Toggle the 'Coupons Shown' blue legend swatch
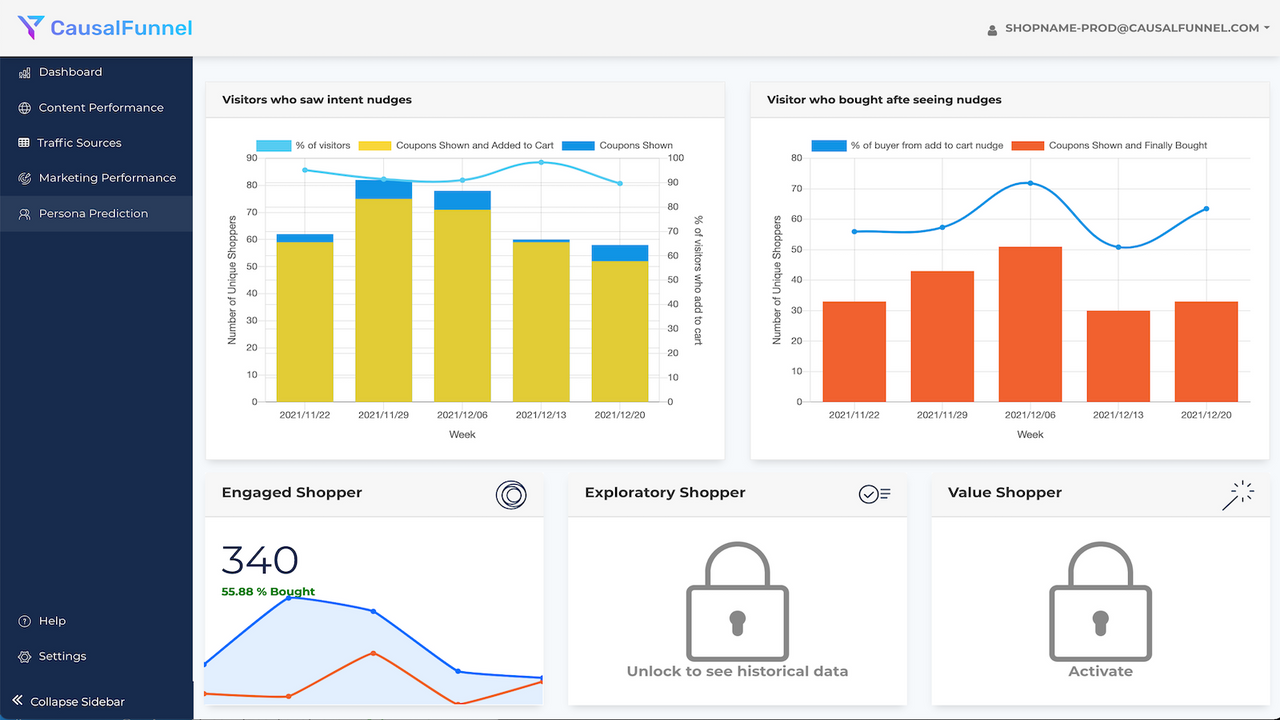1280x720 pixels. [579, 145]
